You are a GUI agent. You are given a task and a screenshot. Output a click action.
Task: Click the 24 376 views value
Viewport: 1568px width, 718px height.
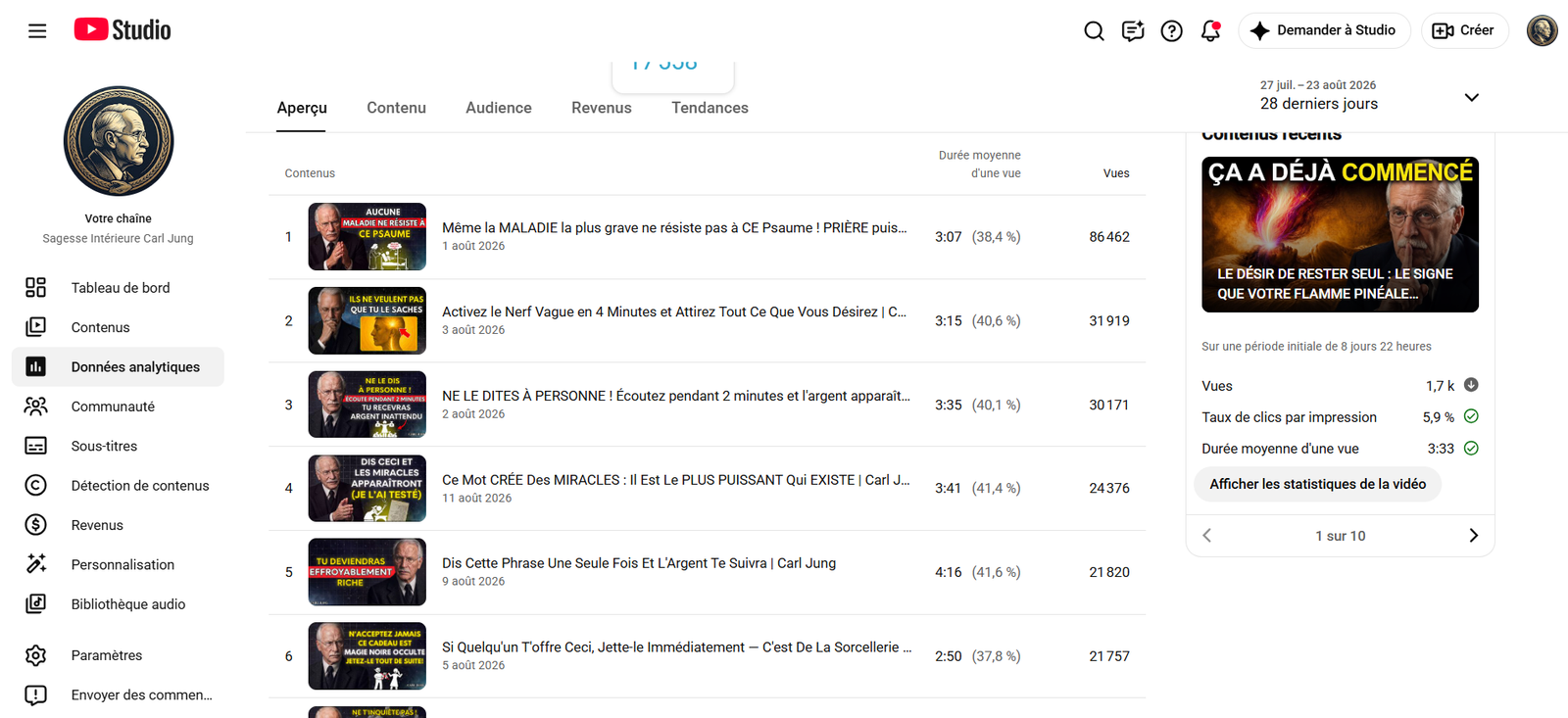click(1109, 488)
